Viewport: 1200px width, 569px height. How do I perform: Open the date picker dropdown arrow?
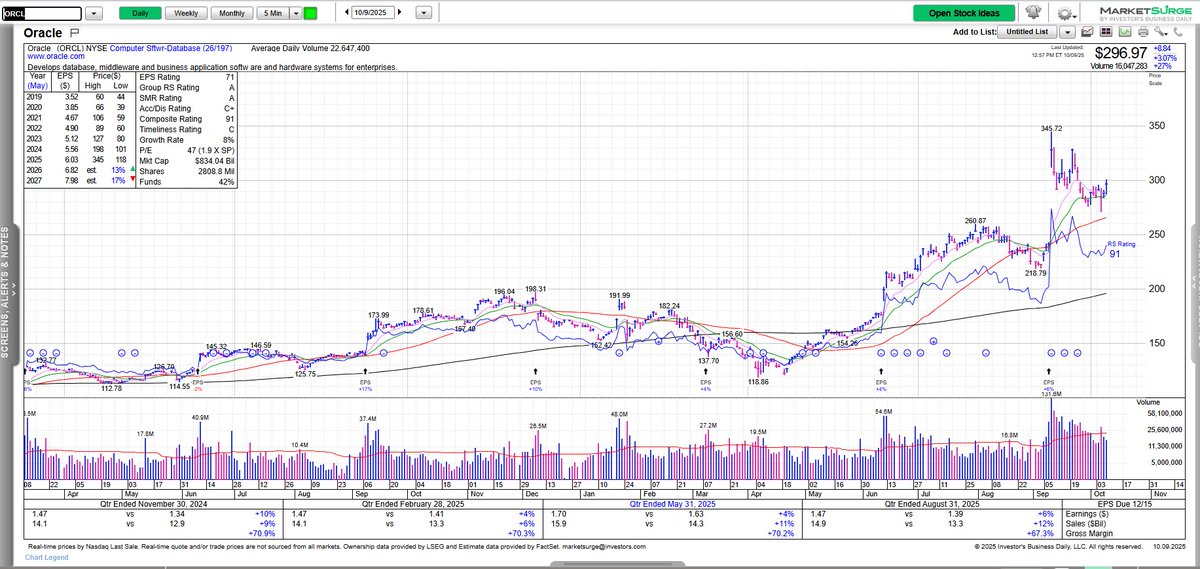[x=424, y=13]
